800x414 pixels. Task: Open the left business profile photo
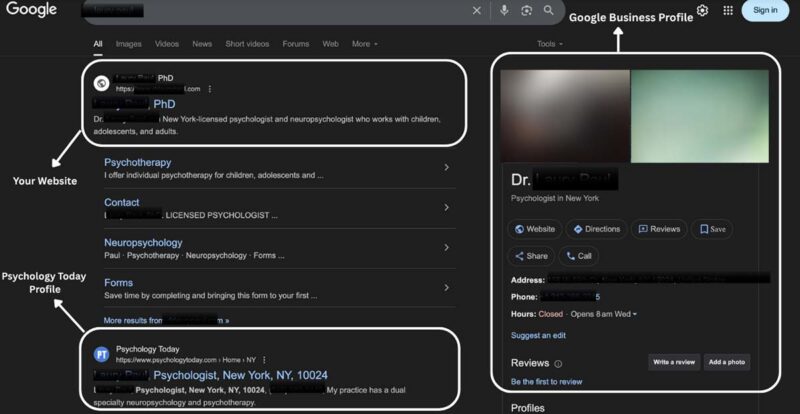565,116
